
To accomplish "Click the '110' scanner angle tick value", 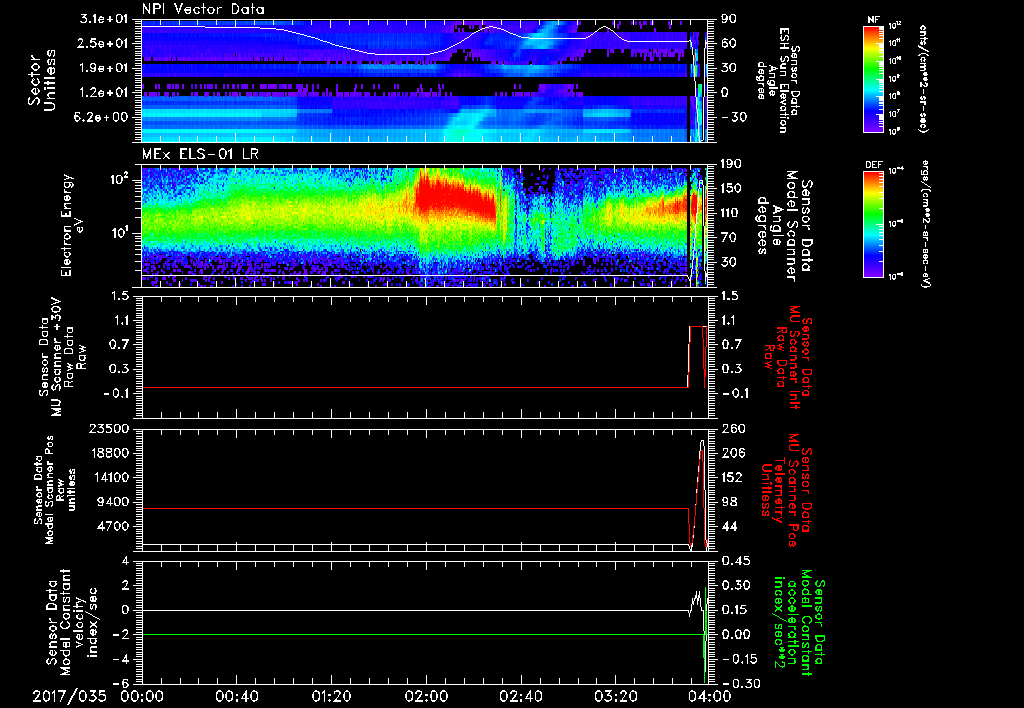I will pos(733,213).
